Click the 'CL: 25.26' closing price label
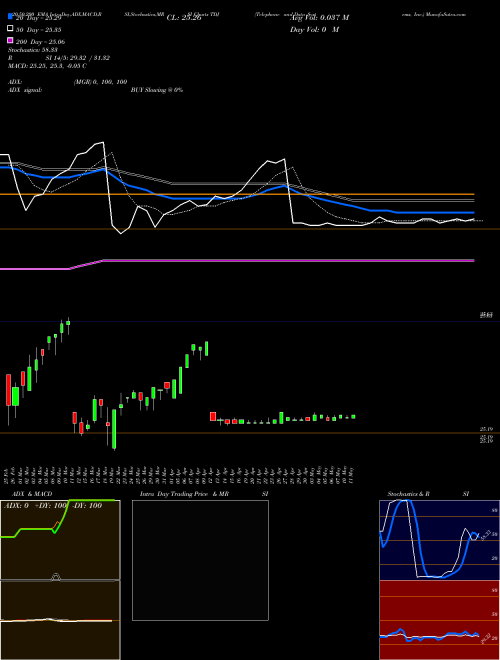 click(x=184, y=18)
